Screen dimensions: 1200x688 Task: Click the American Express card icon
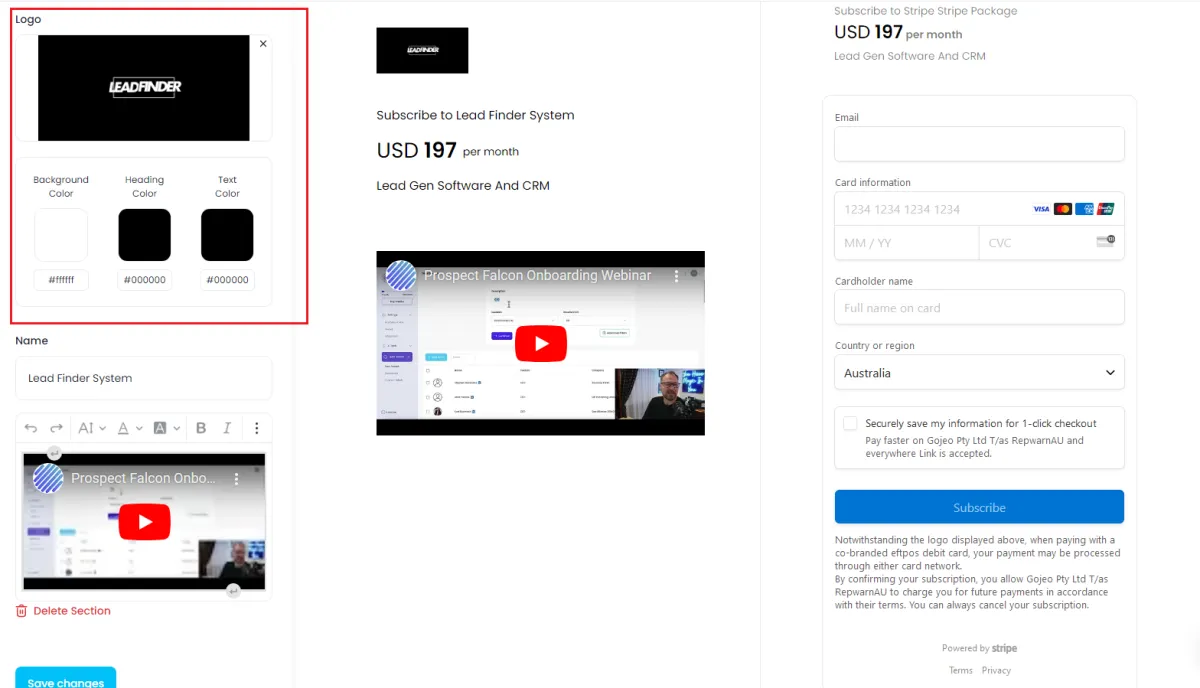tap(1084, 209)
